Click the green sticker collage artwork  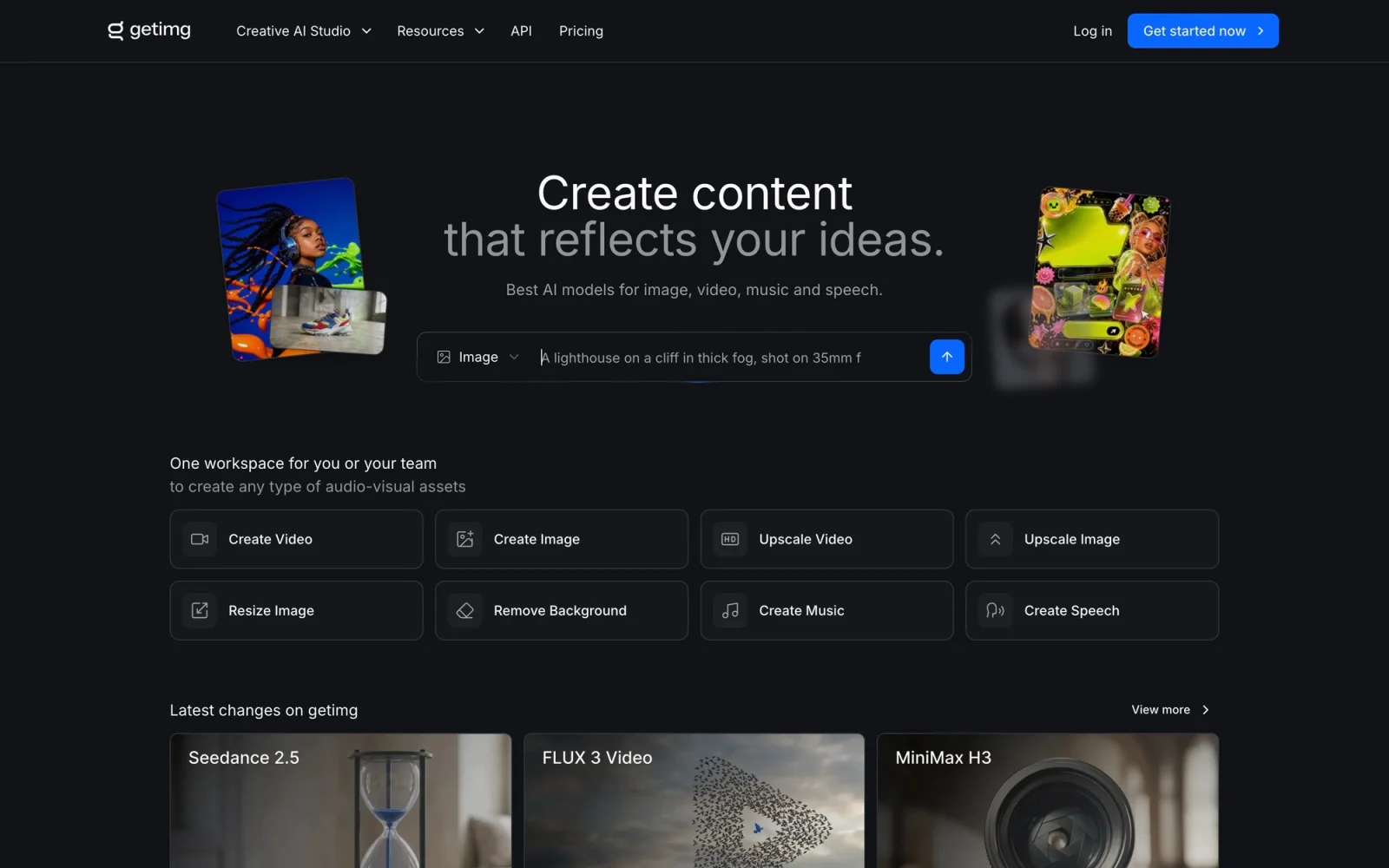1099,273
